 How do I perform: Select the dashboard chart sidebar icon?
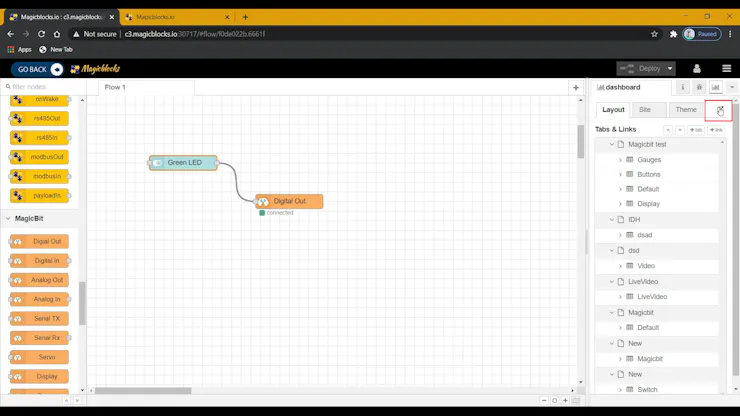[x=715, y=87]
